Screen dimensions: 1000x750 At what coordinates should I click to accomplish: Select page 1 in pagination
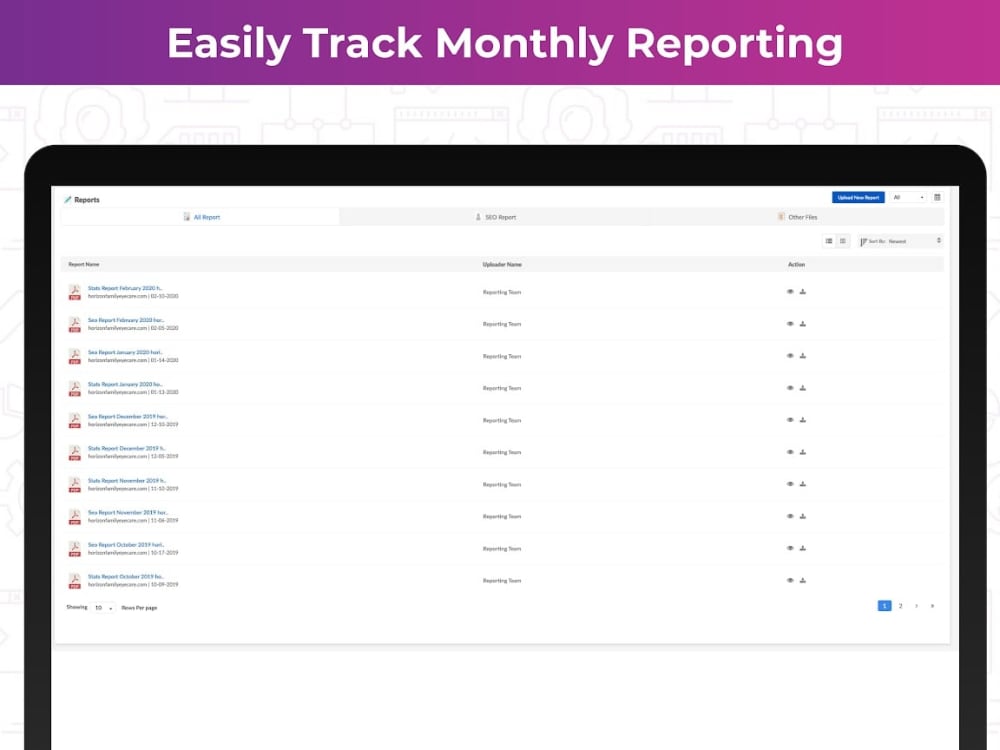click(884, 606)
